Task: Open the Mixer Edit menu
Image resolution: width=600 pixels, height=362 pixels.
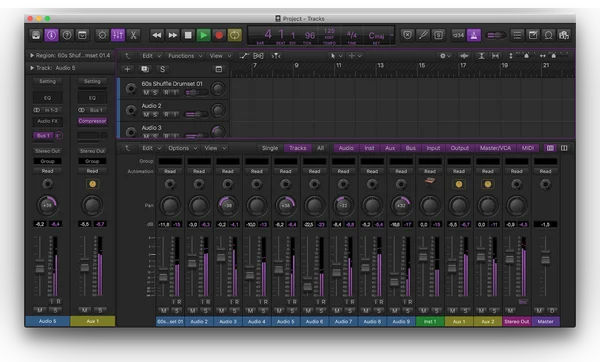Action: click(x=152, y=148)
